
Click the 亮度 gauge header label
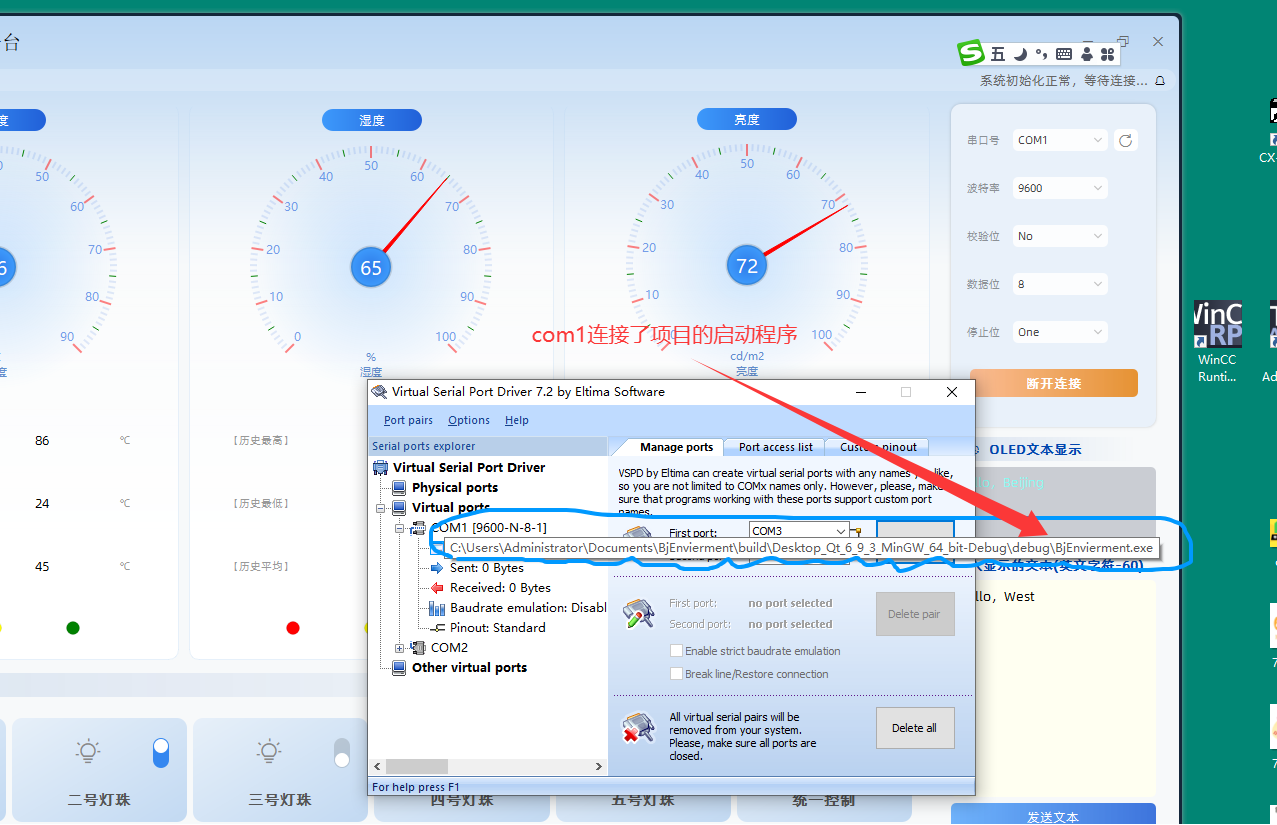746,119
